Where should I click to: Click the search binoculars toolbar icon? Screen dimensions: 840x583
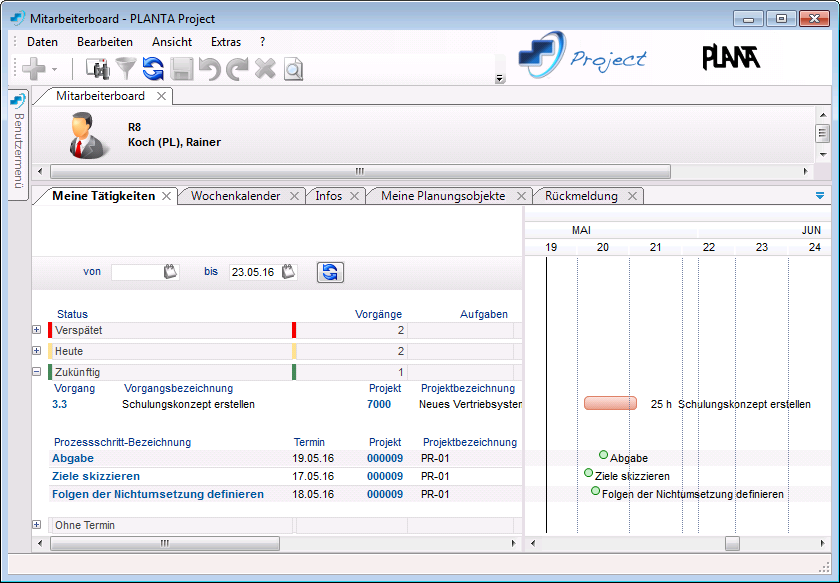(98, 68)
